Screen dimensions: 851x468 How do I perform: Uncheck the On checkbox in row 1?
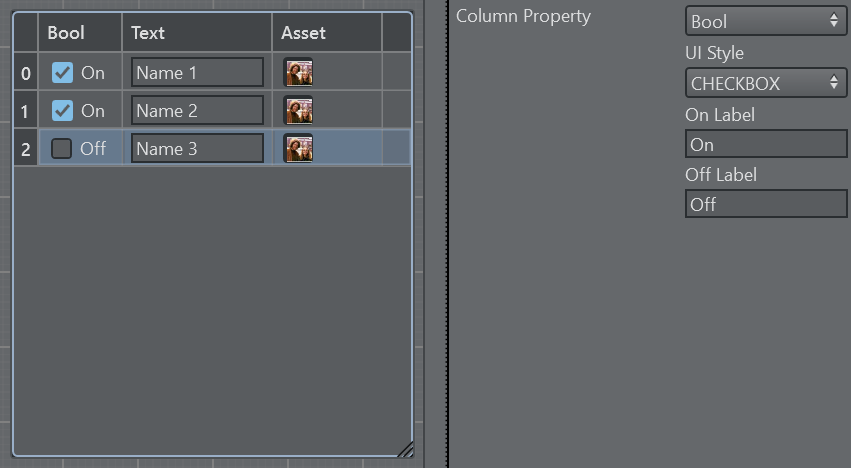coord(62,110)
